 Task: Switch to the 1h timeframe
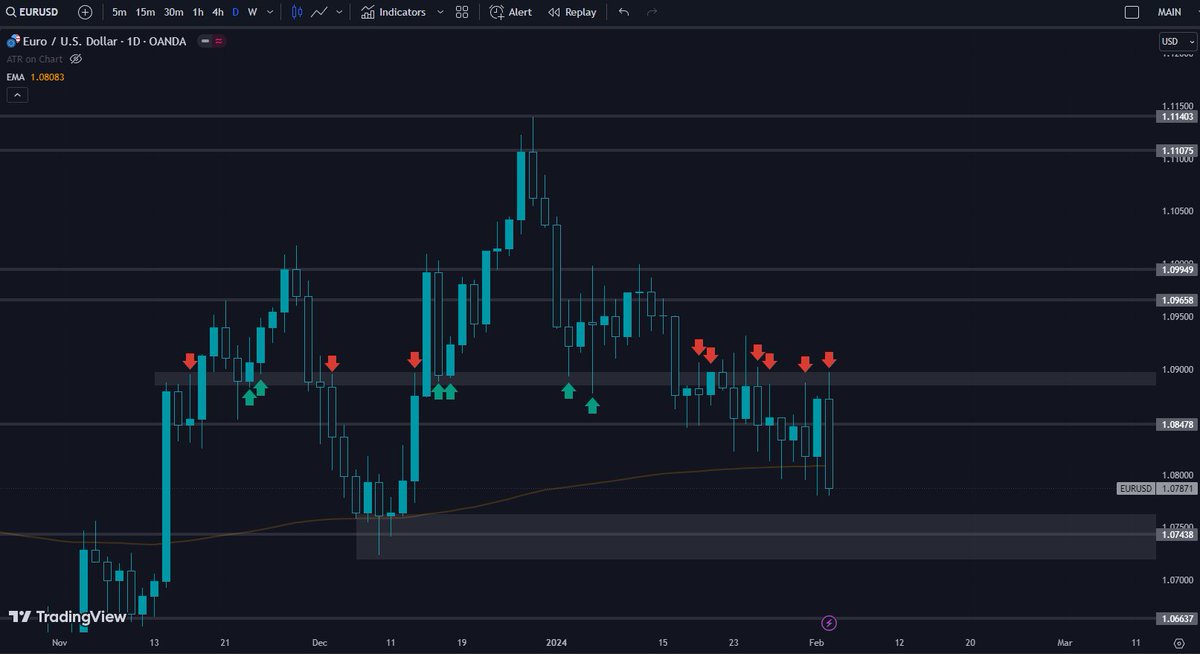tap(198, 12)
